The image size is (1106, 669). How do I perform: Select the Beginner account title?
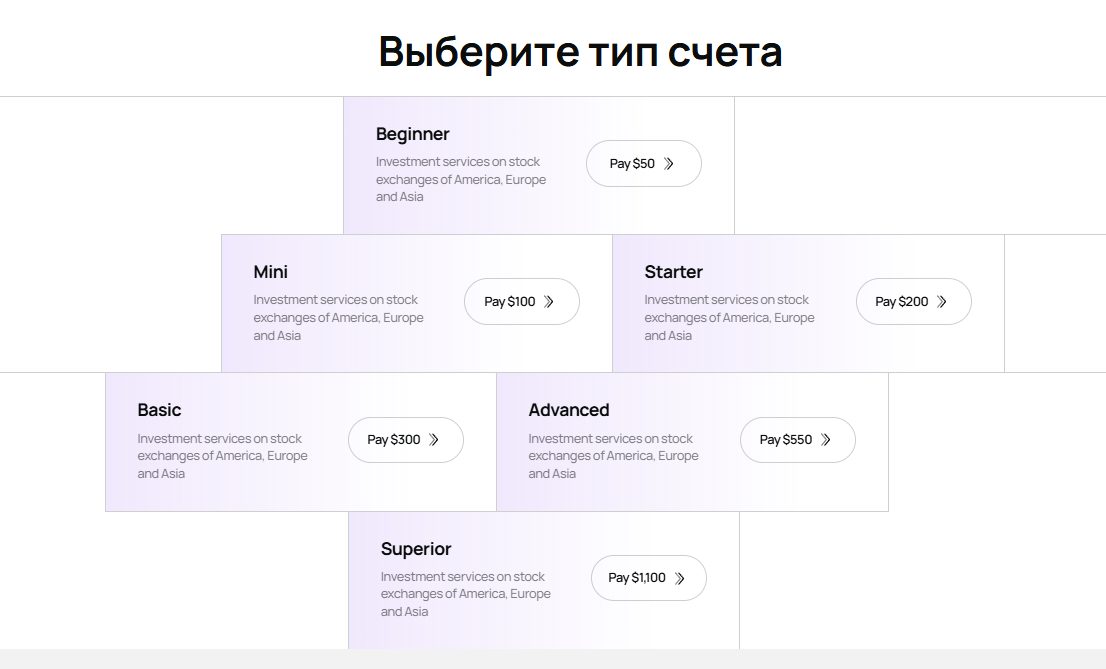pyautogui.click(x=412, y=134)
